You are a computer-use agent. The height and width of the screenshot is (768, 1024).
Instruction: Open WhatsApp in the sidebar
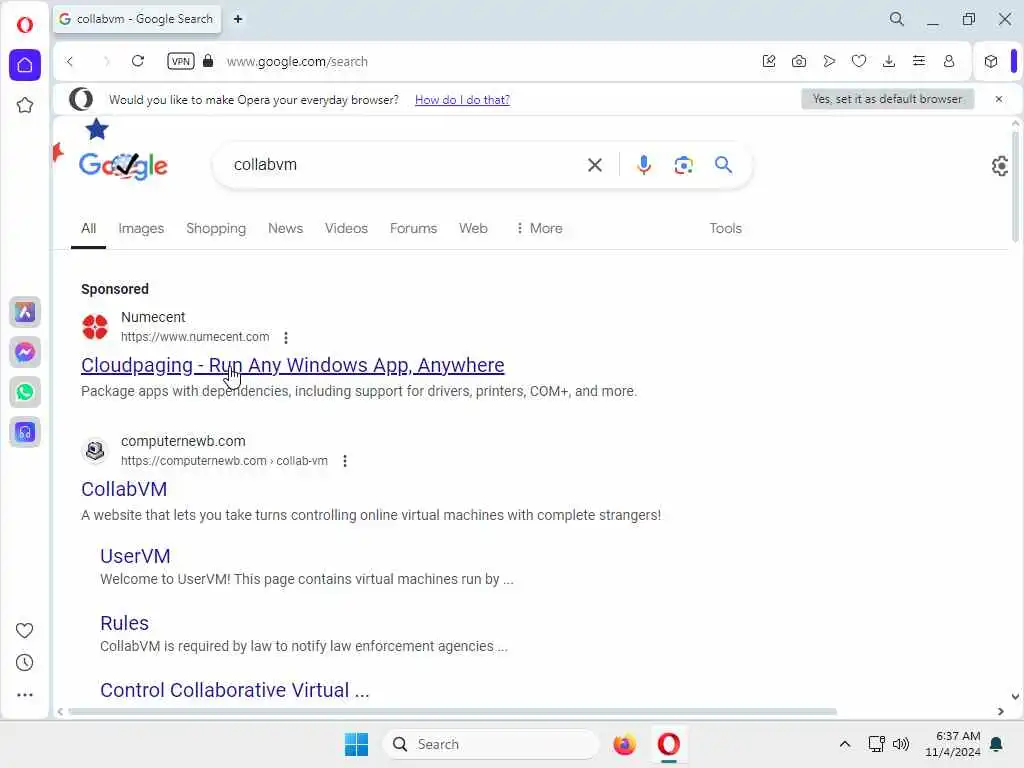click(x=25, y=392)
